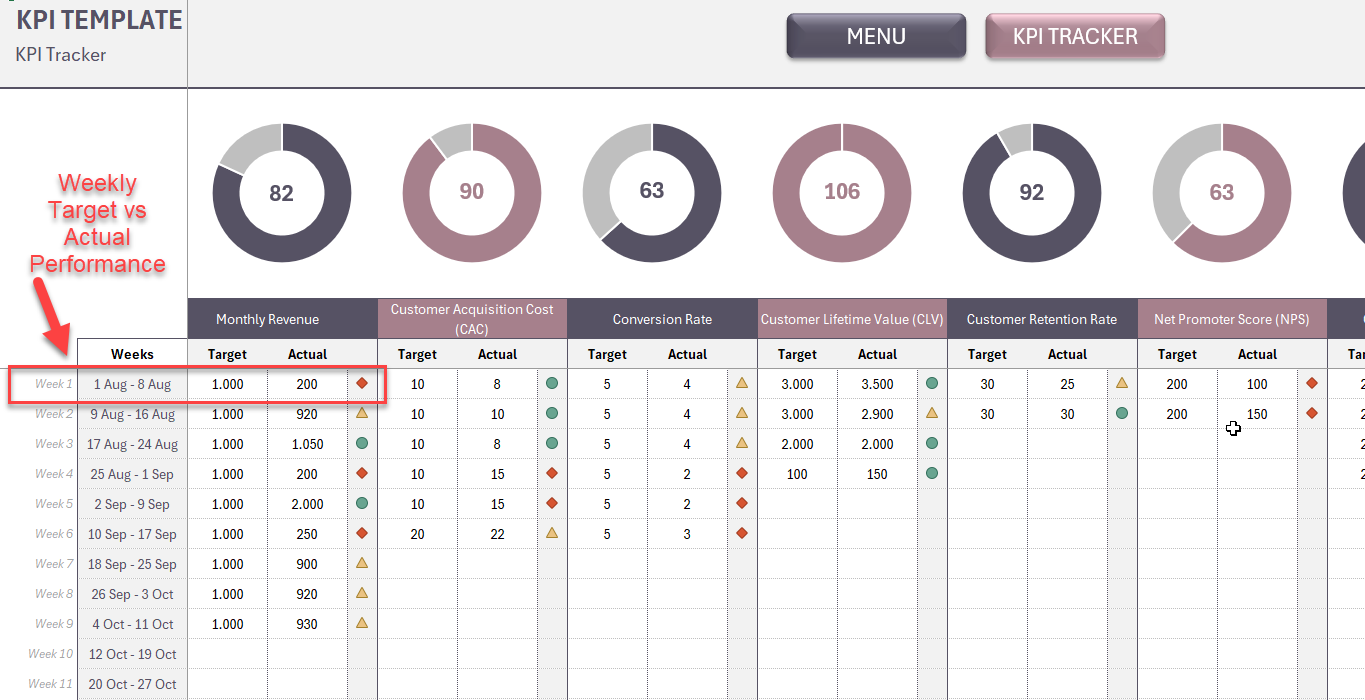Click the KPI TRACKER button

1075,36
